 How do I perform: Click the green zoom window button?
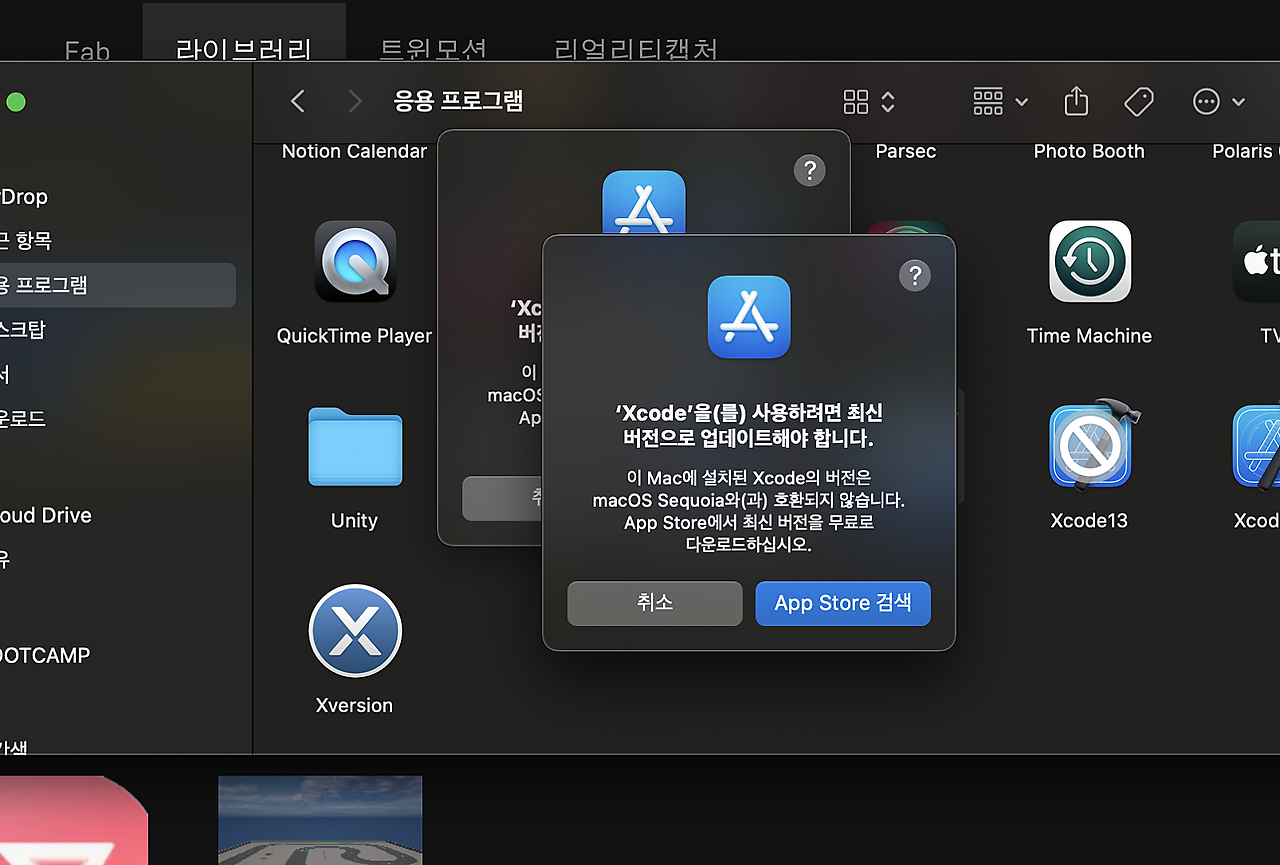coord(16,102)
